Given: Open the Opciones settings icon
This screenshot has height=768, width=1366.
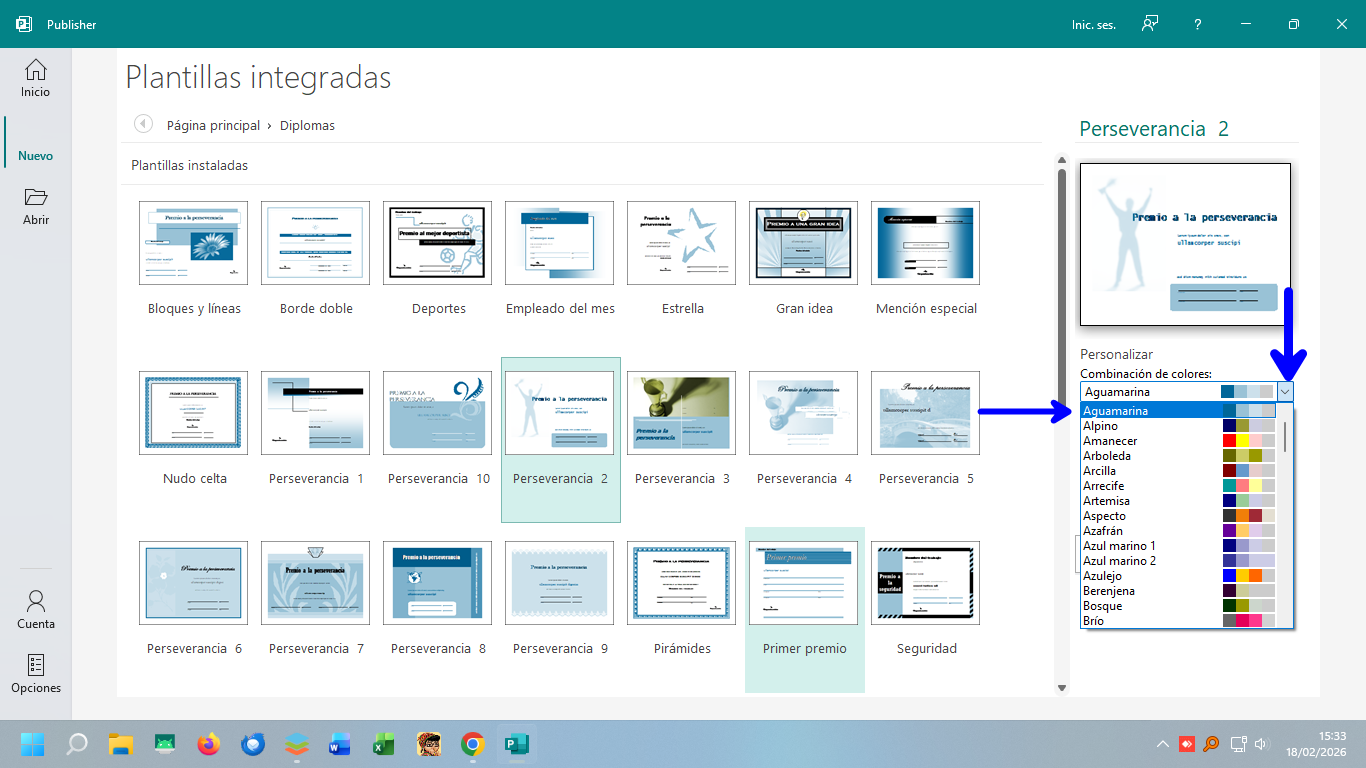Looking at the screenshot, I should pos(36,665).
